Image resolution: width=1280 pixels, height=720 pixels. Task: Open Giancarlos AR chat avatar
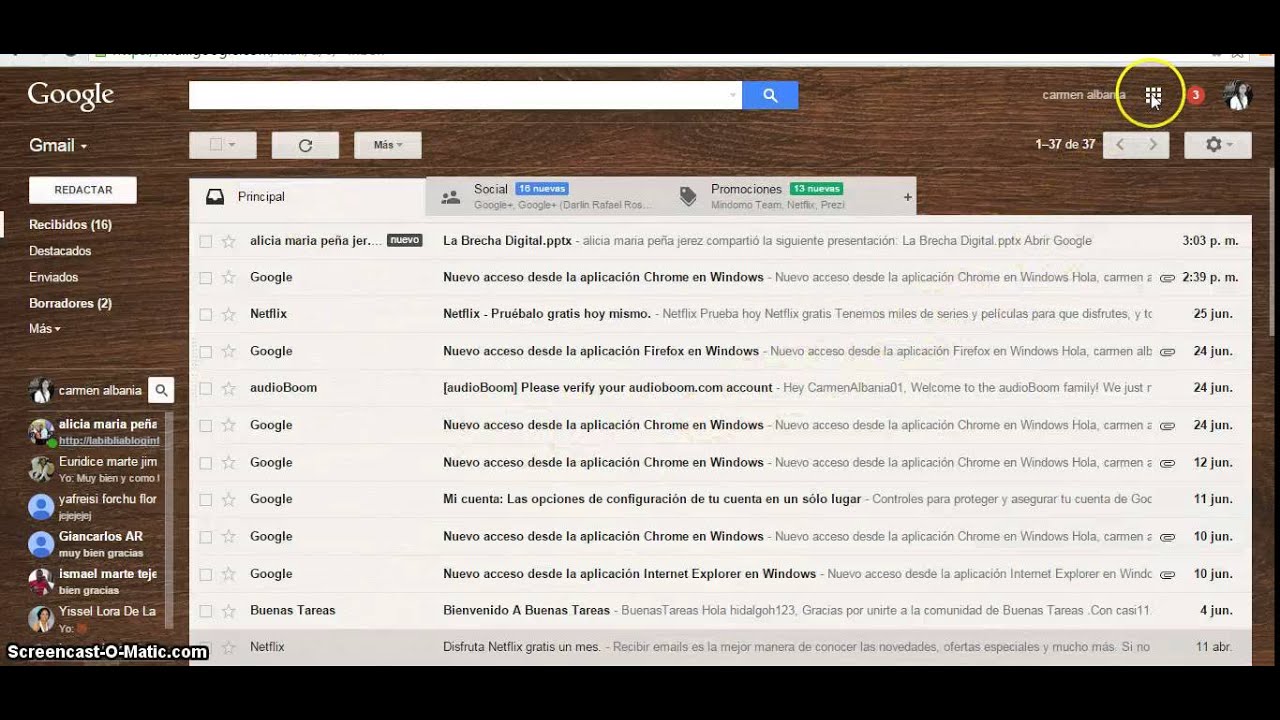41,544
